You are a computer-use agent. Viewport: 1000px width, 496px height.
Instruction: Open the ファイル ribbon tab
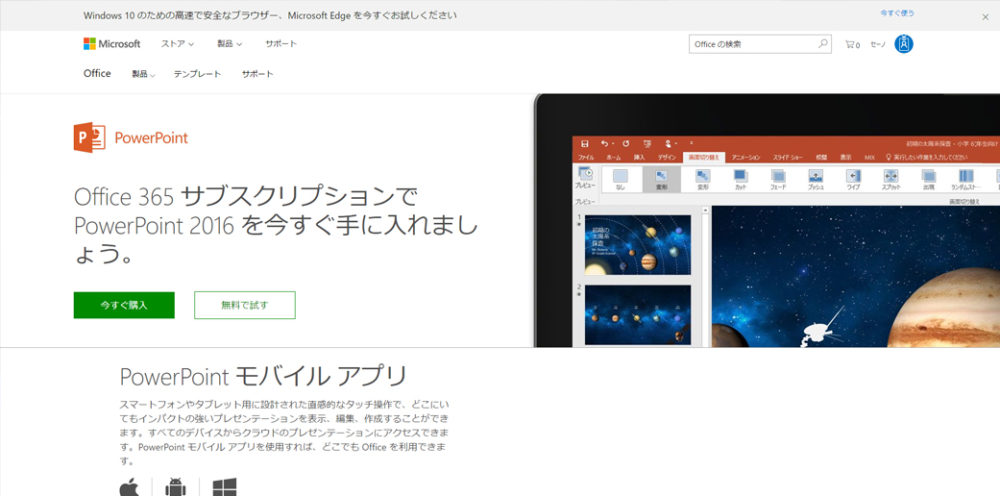[585, 157]
